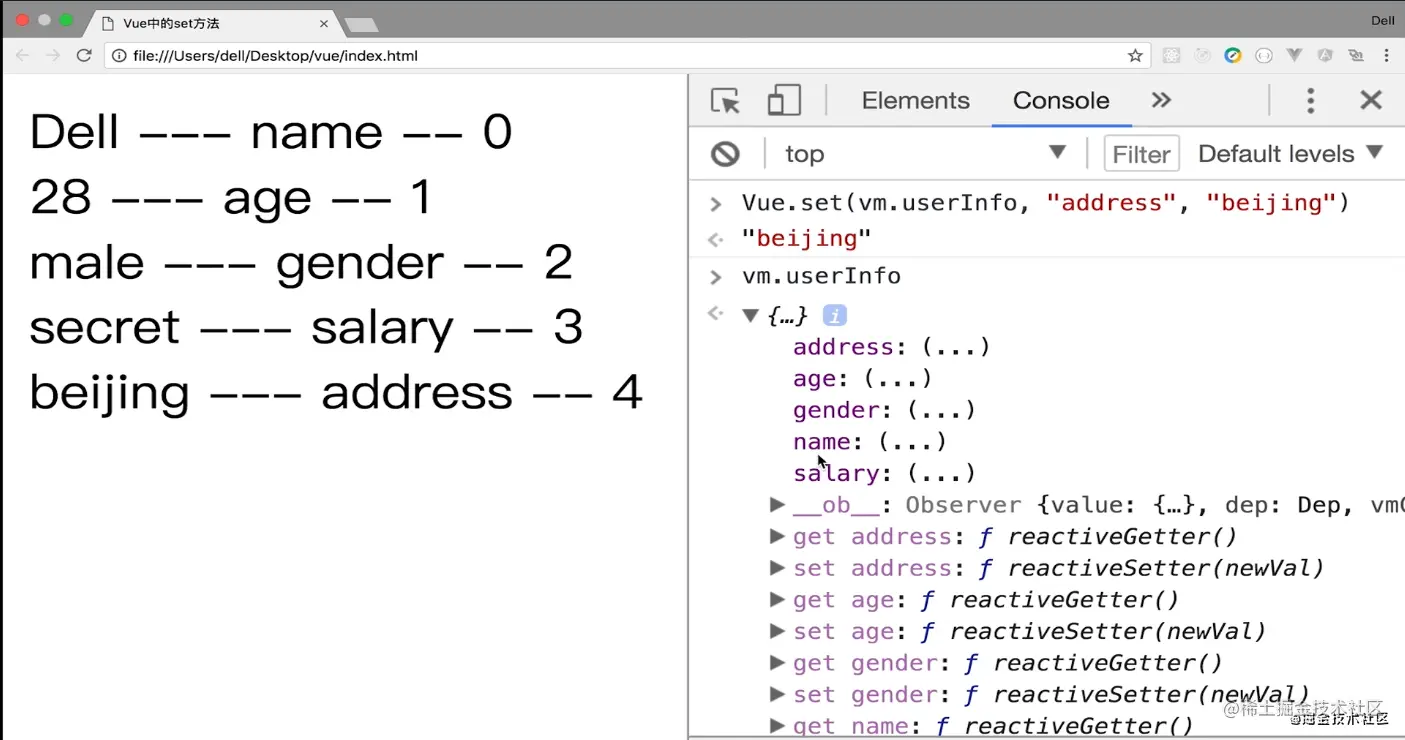Select the inspect element cursor tool
Image resolution: width=1405 pixels, height=740 pixels.
725,100
